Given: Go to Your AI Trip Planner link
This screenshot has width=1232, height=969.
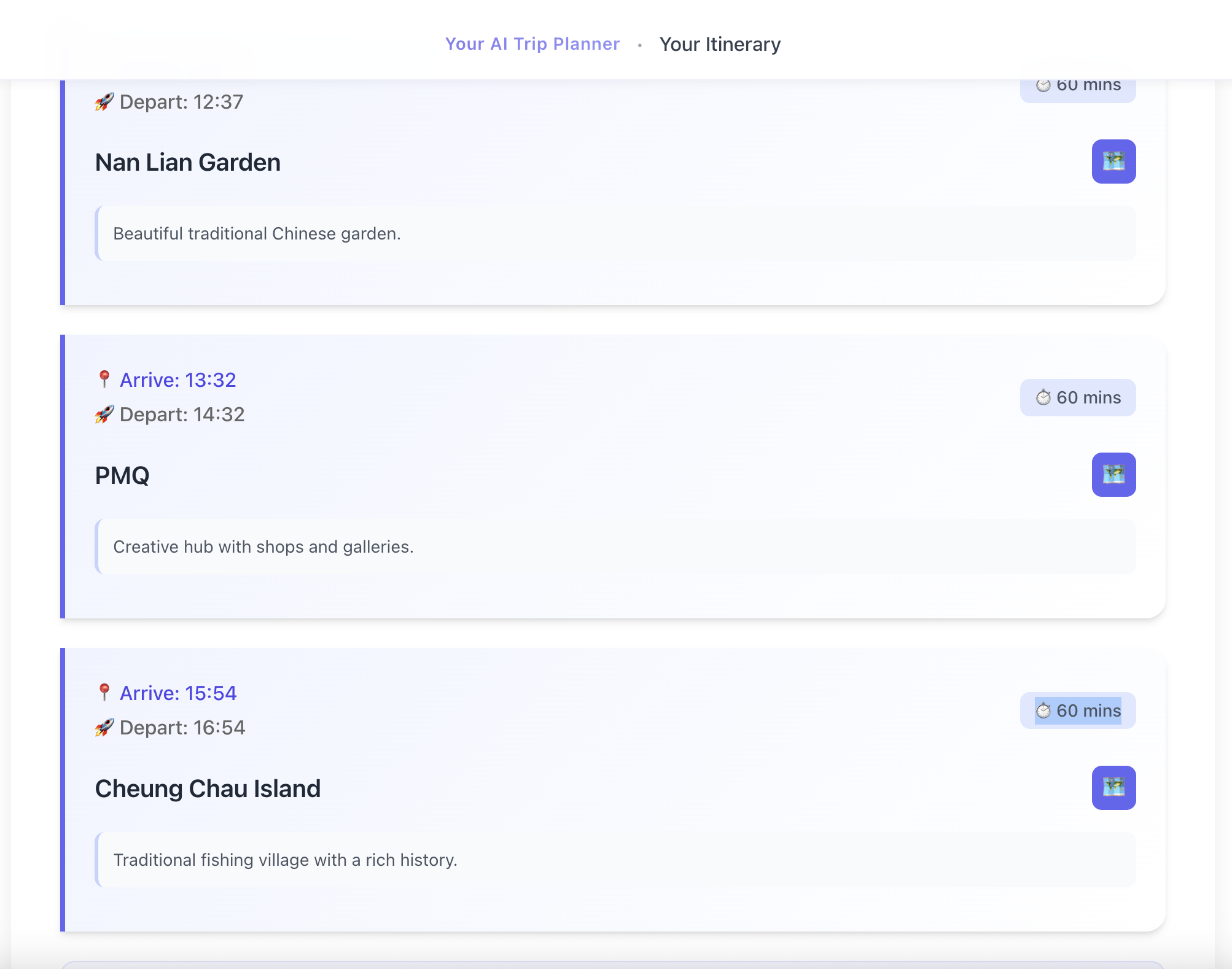Looking at the screenshot, I should [532, 44].
